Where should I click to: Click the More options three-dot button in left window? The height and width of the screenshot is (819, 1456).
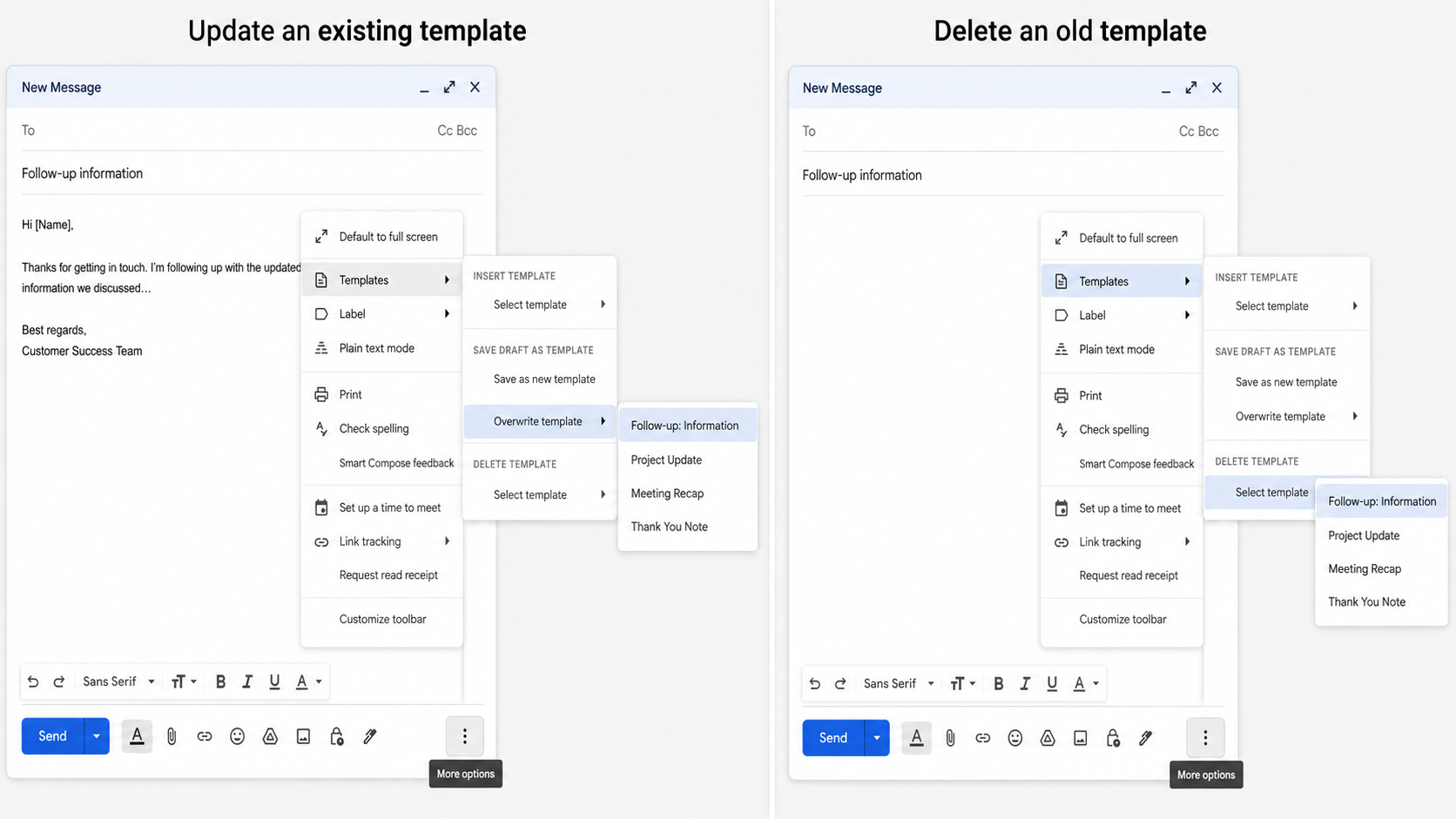[x=465, y=736]
